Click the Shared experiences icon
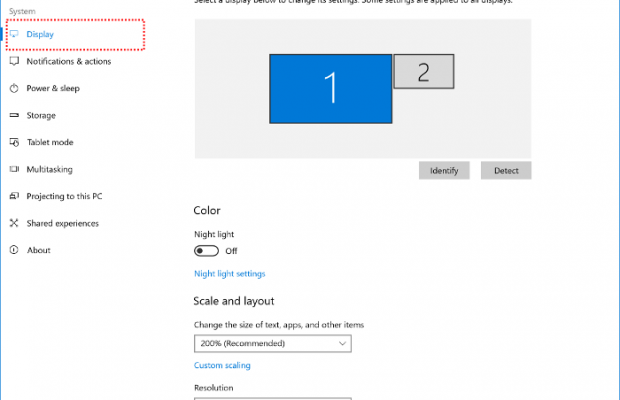Viewport: 620px width, 400px height. 15,223
